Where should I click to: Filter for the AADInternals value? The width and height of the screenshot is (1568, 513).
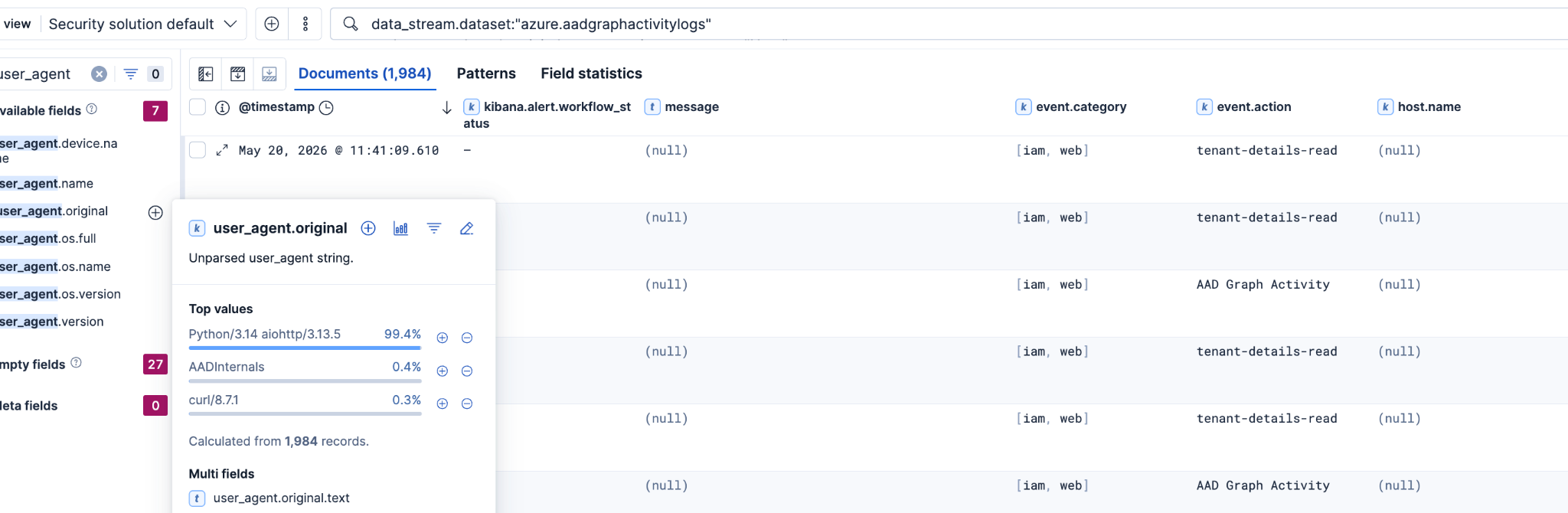click(x=443, y=371)
